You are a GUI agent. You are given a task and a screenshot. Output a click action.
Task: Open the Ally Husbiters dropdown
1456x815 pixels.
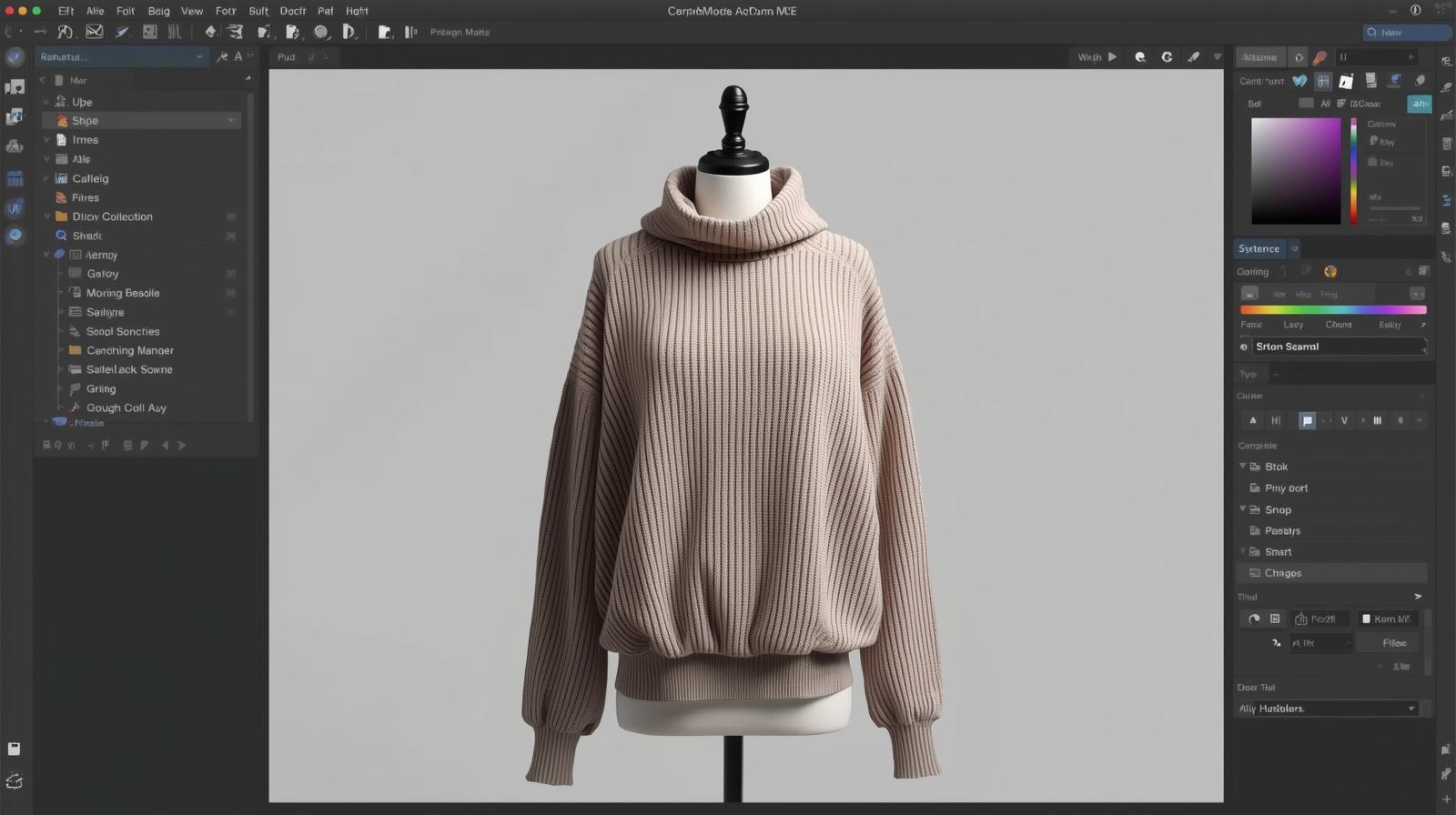(x=1411, y=709)
